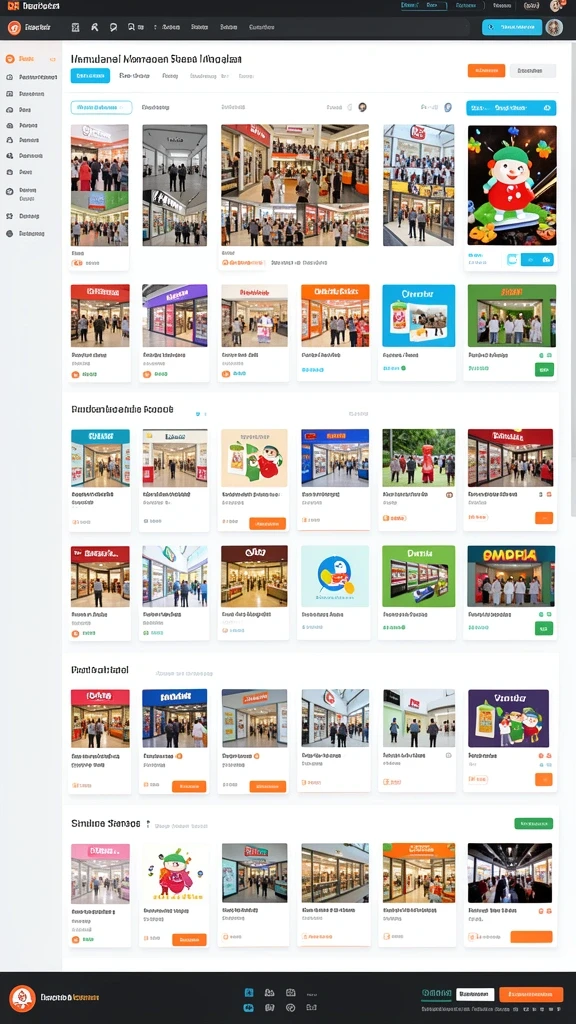Select the solid blue tab under the page title
Screen dimensions: 576x1024
coord(90,76)
